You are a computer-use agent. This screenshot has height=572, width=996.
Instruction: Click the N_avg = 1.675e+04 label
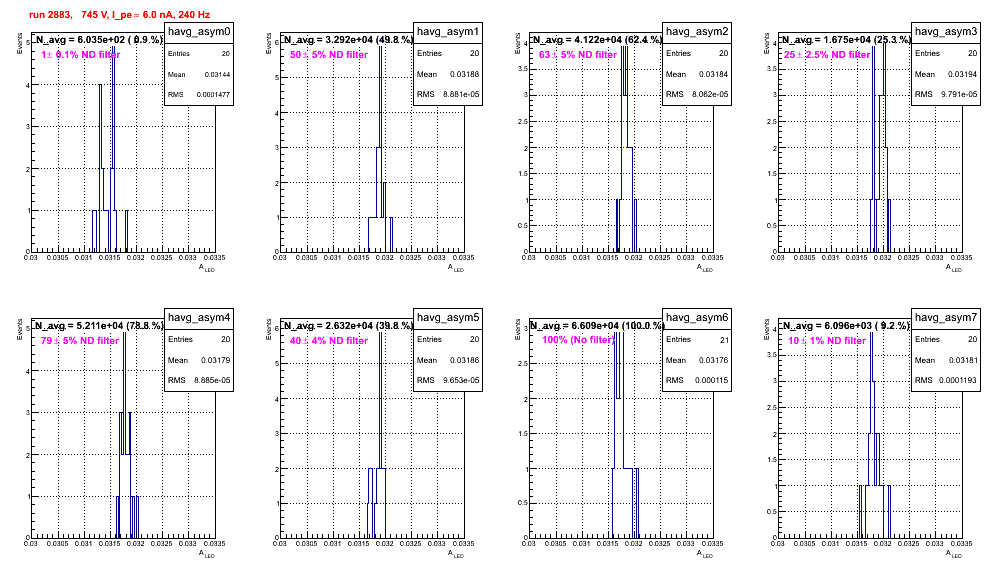[846, 39]
